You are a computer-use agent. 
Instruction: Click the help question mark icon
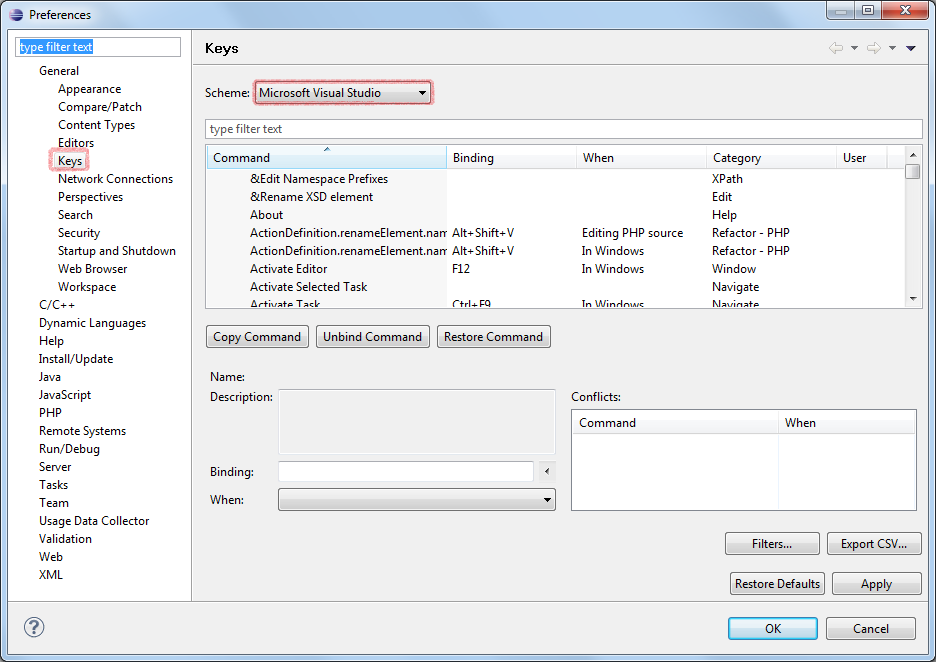(34, 628)
